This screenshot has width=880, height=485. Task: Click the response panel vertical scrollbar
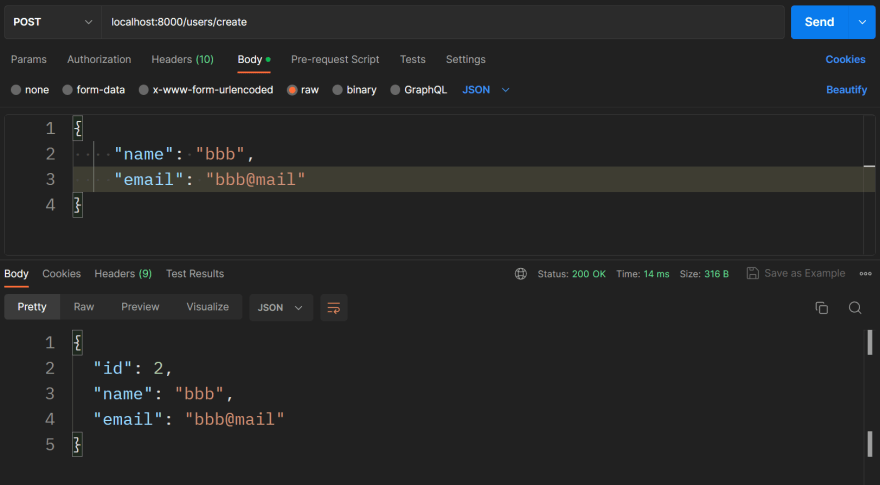pos(870,393)
